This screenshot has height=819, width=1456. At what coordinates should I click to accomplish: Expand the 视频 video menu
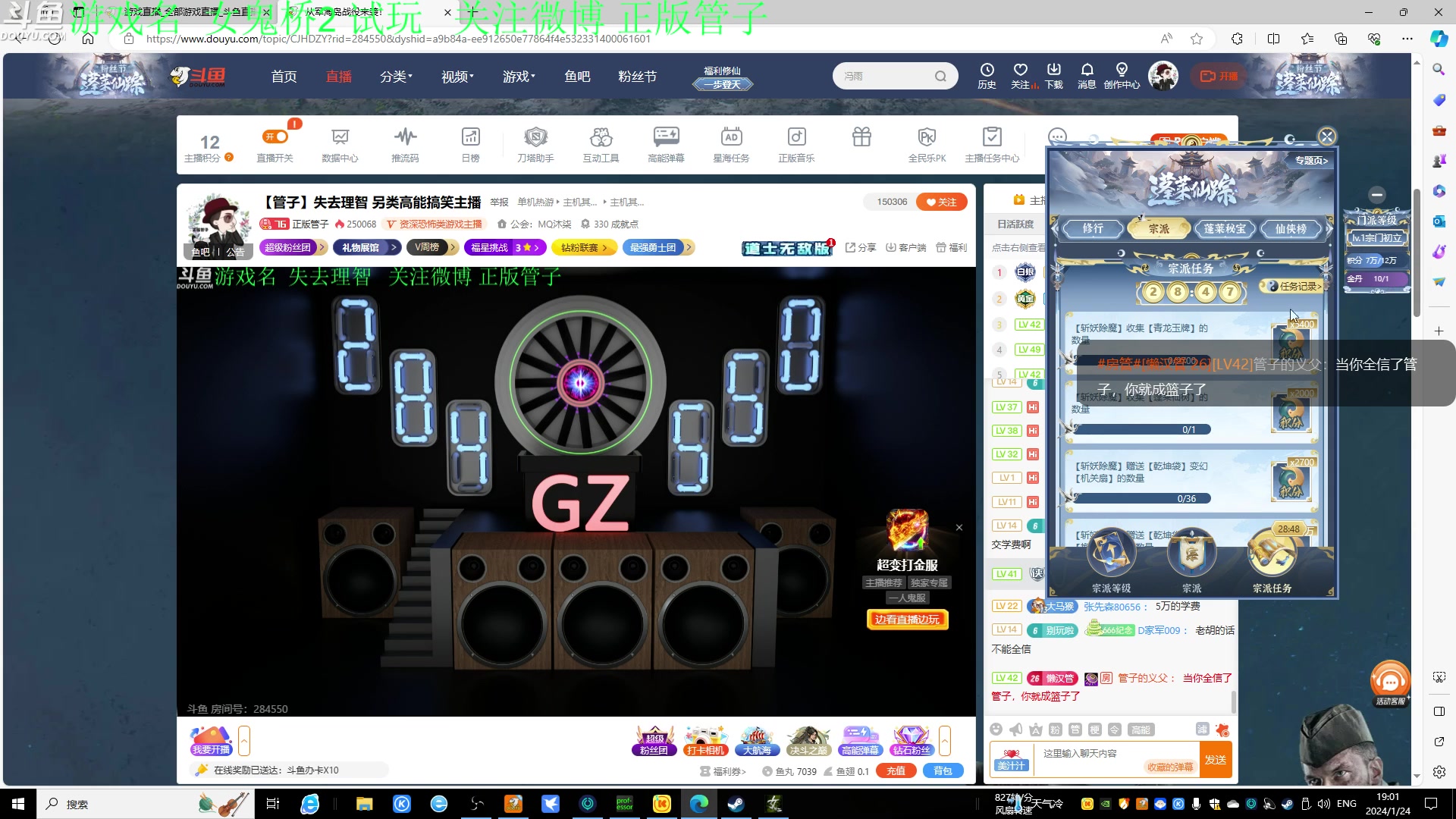457,77
